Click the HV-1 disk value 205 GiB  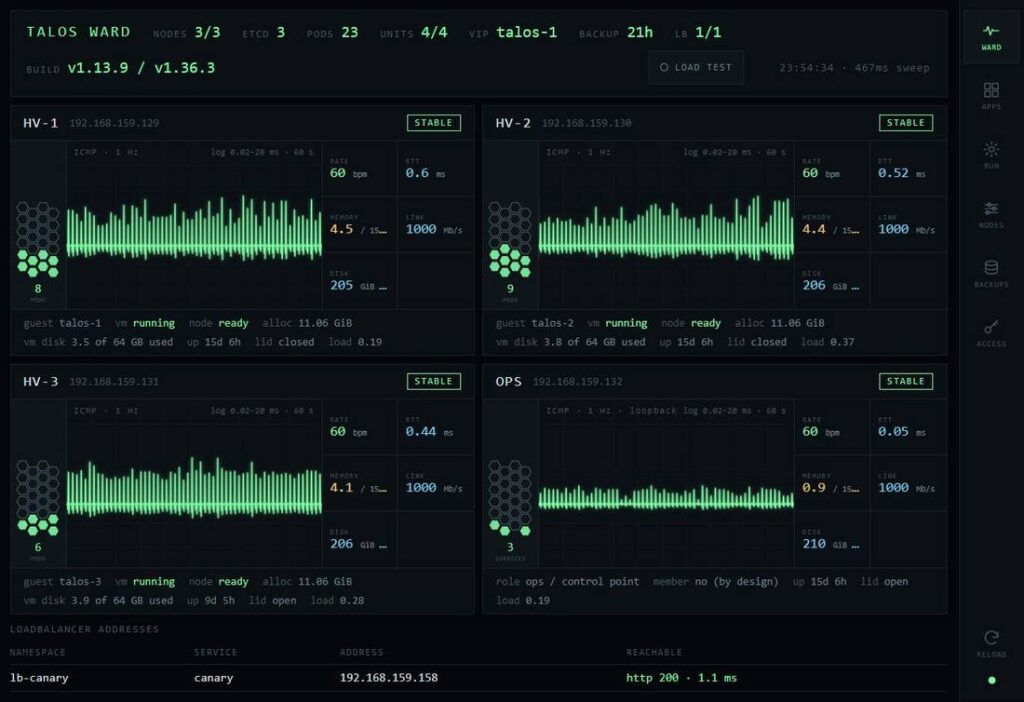tap(358, 285)
